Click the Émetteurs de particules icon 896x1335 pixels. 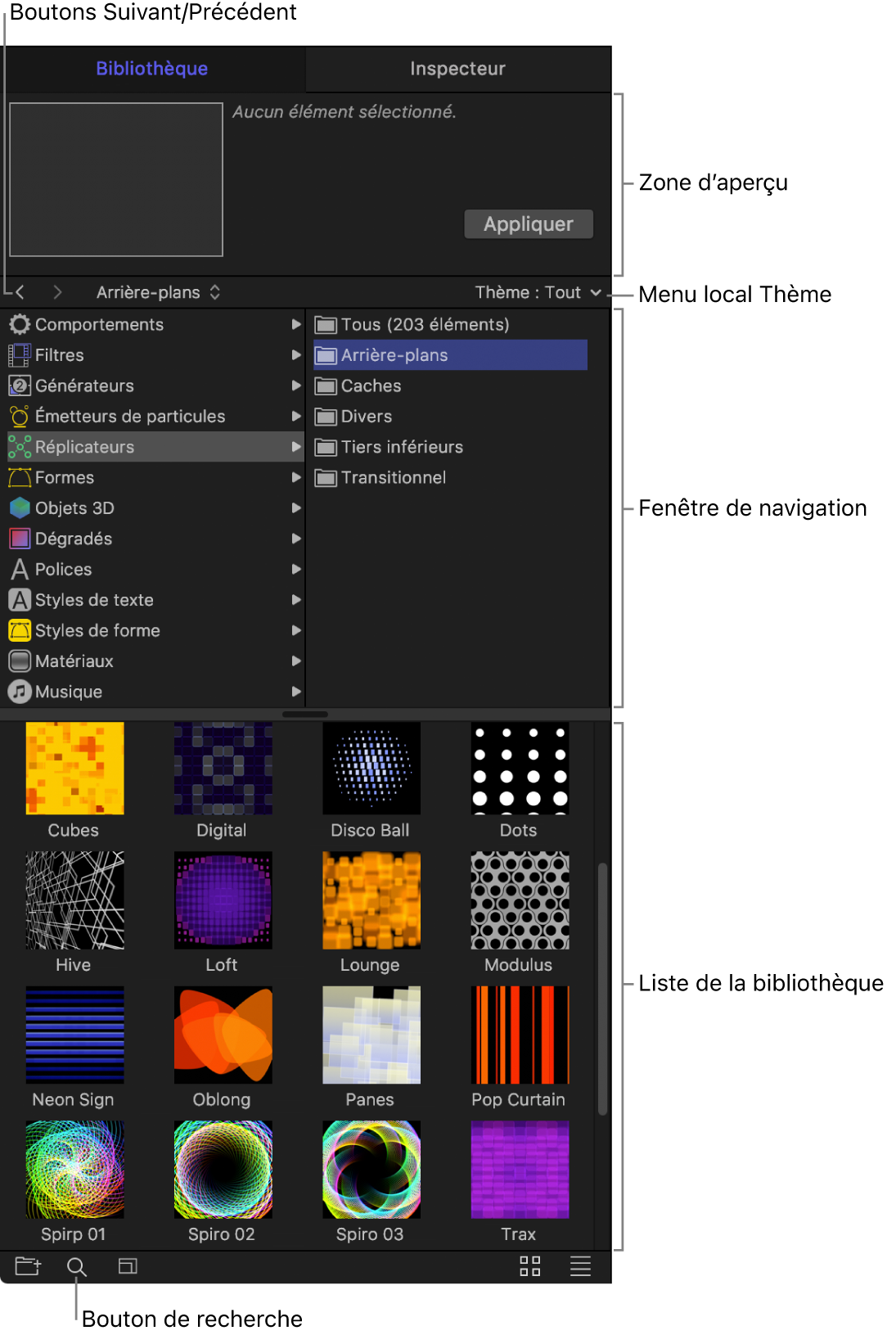(20, 417)
